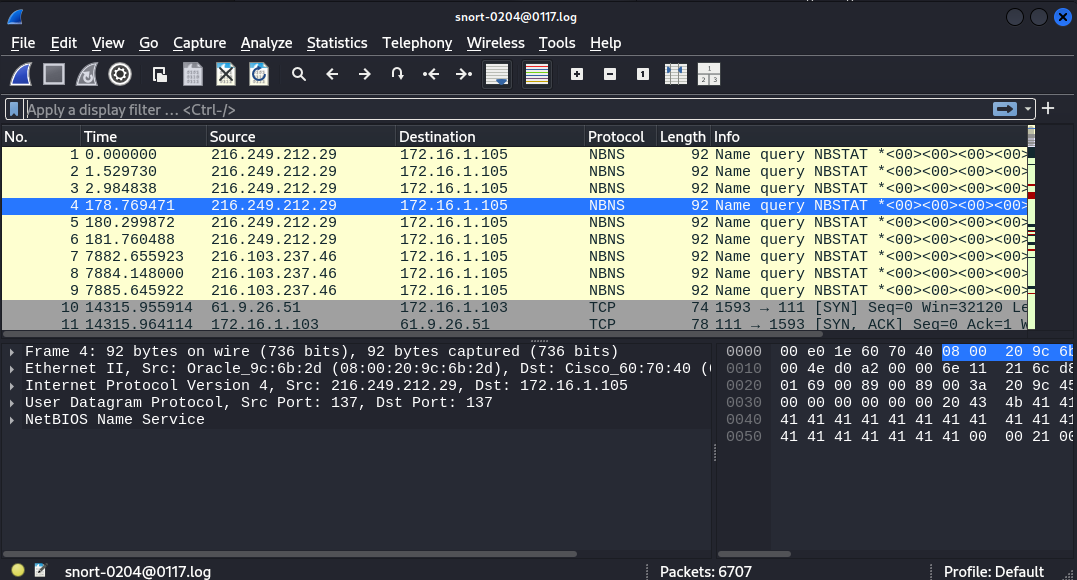This screenshot has height=580, width=1077.
Task: Toggle auto-scroll during live capture
Action: pos(497,74)
